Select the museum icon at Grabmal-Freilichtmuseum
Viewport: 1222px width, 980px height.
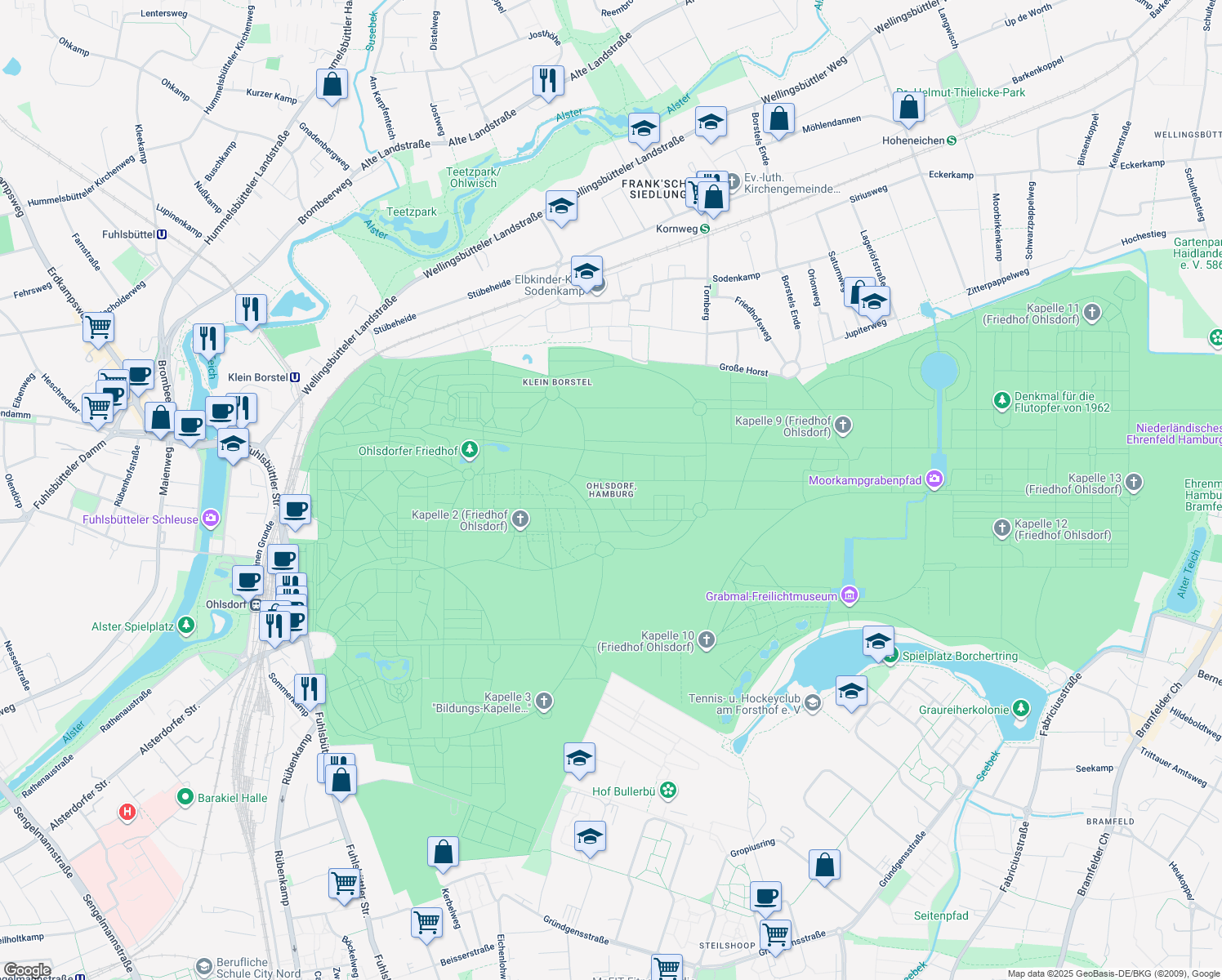[x=850, y=596]
